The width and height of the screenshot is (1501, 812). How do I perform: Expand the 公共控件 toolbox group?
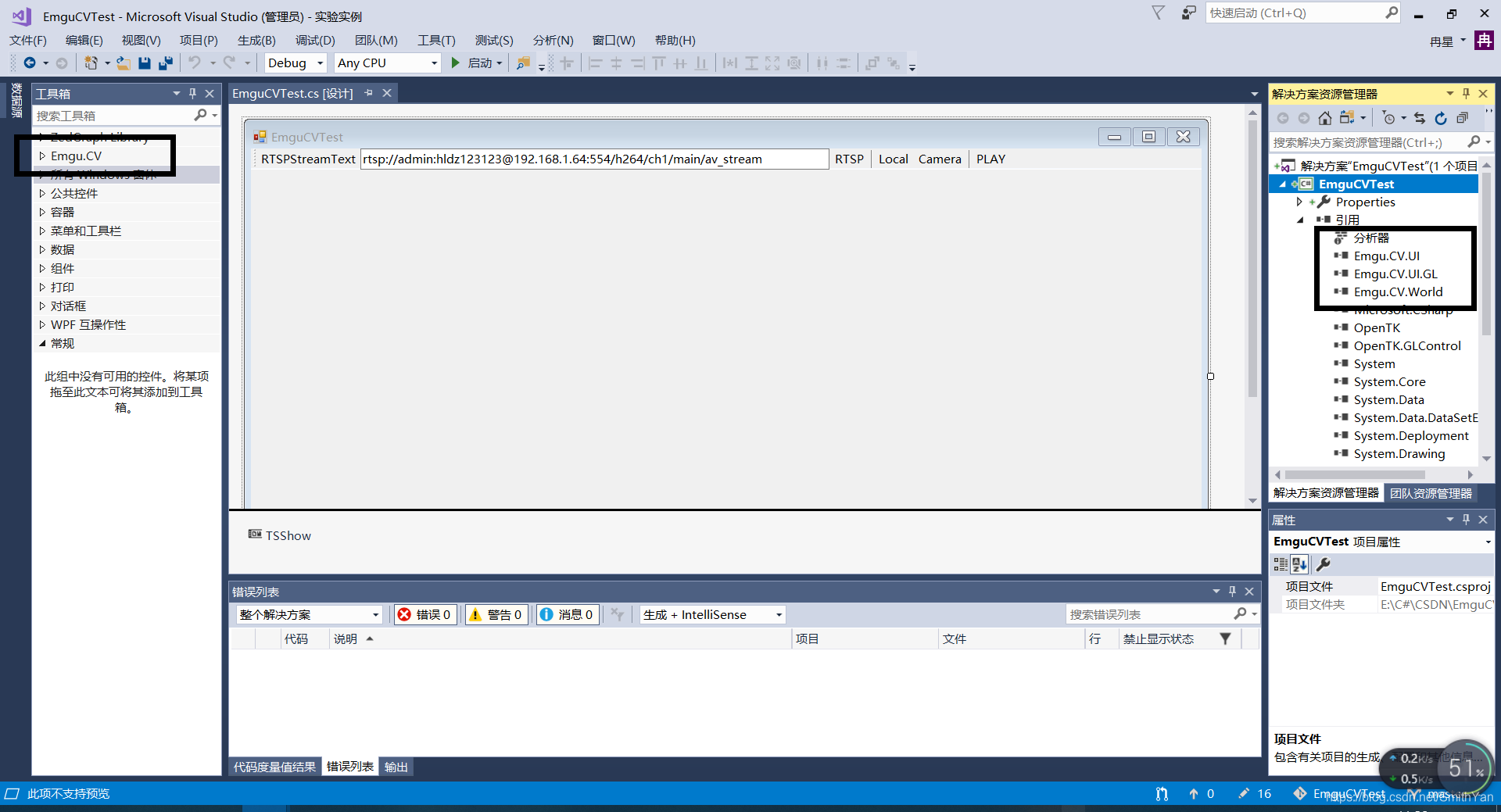point(42,194)
